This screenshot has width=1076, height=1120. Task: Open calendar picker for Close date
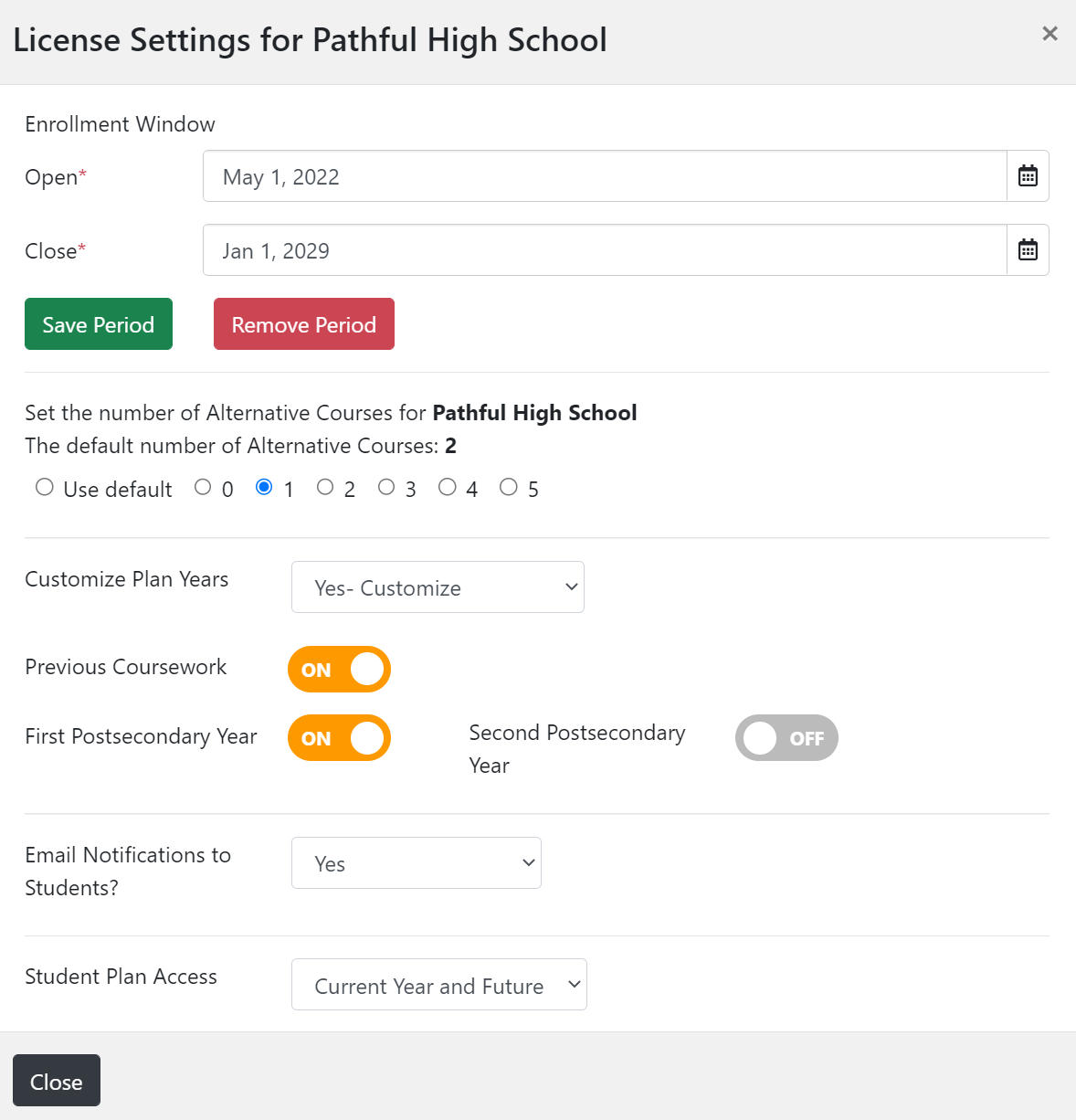tap(1028, 250)
